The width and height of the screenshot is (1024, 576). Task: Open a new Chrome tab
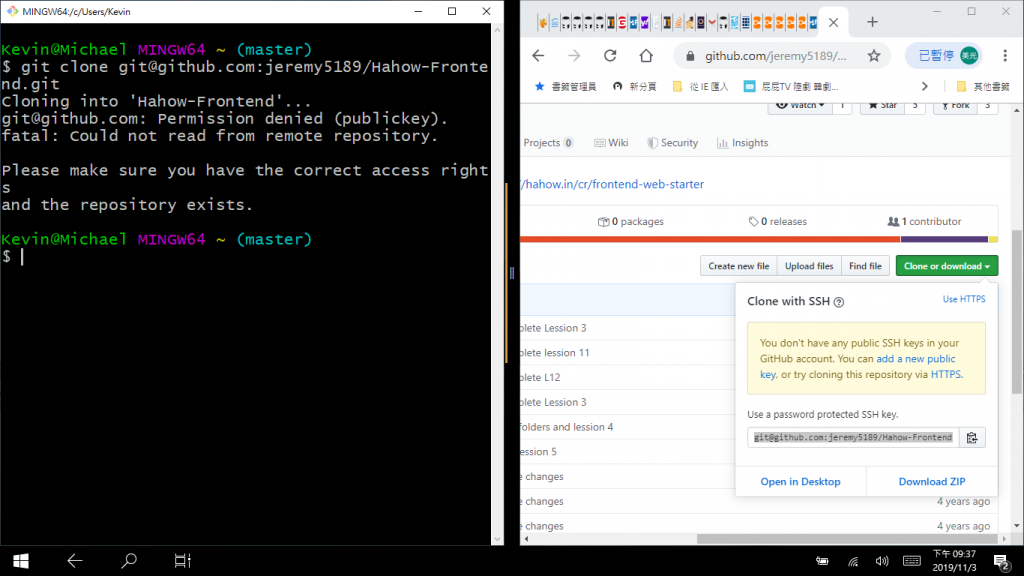pos(872,22)
